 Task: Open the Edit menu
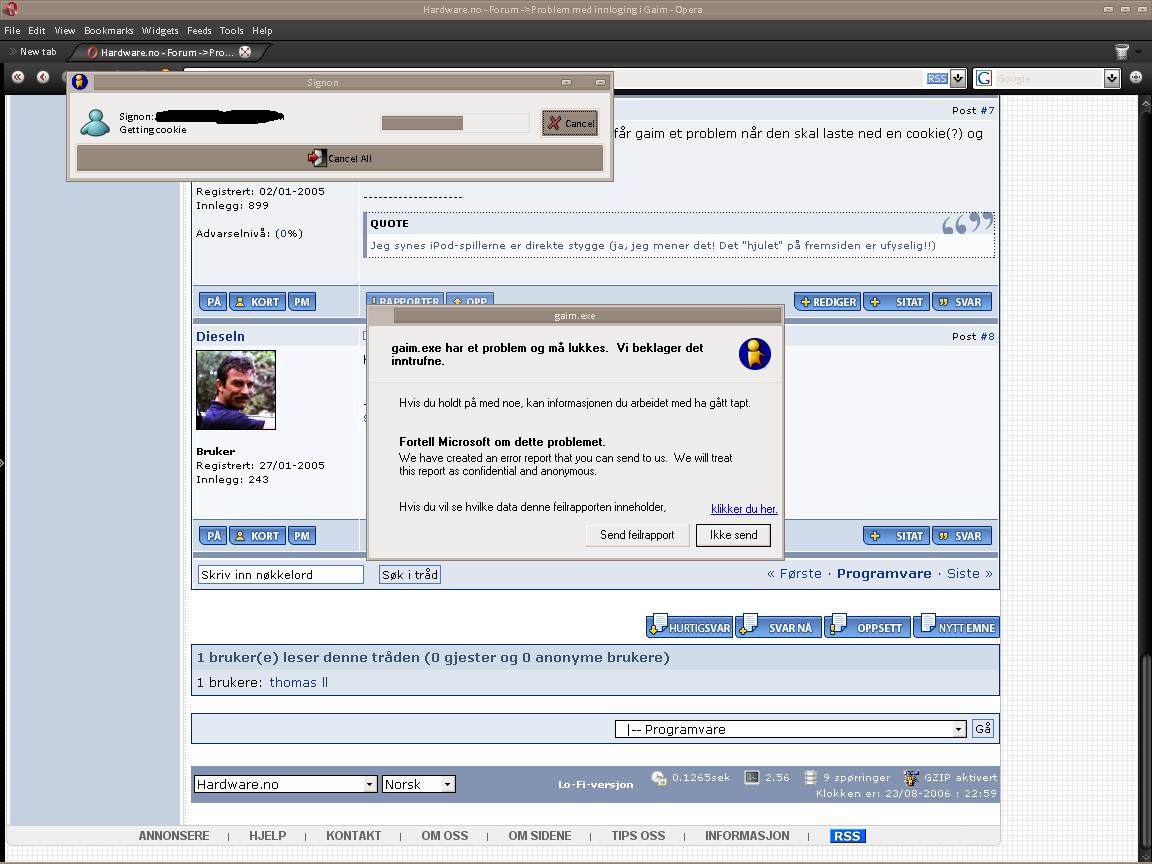pos(37,30)
